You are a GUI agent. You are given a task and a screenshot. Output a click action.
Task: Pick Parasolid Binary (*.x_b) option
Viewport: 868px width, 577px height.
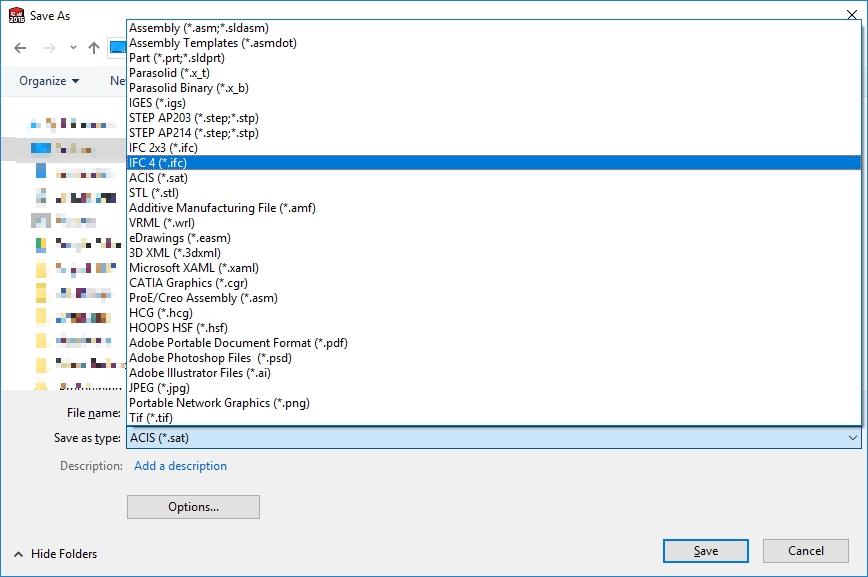pyautogui.click(x=494, y=87)
